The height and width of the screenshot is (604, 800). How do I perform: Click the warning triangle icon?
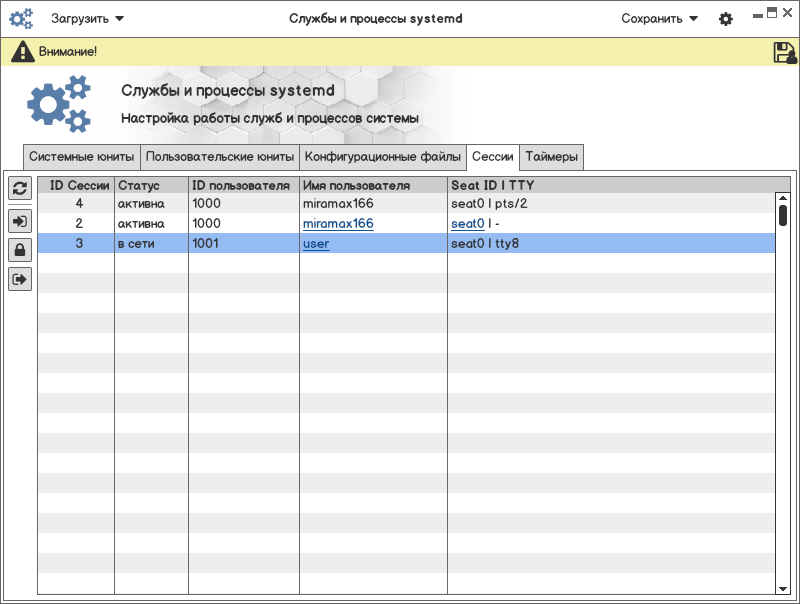(22, 52)
